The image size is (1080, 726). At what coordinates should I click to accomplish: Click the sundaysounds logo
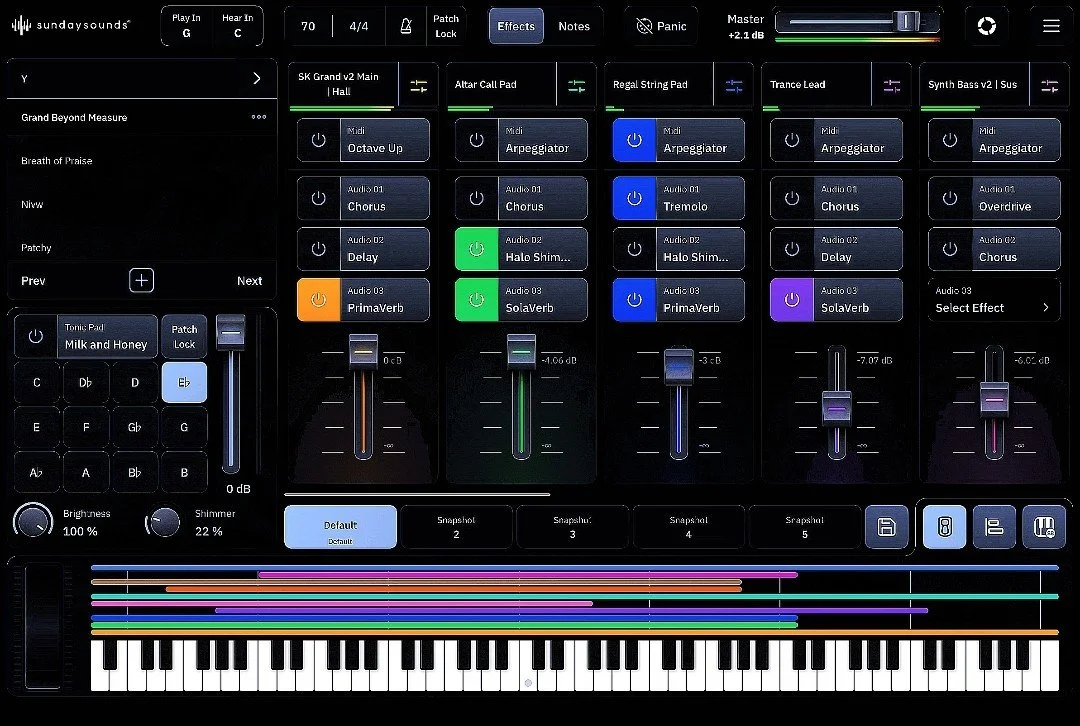[x=70, y=25]
